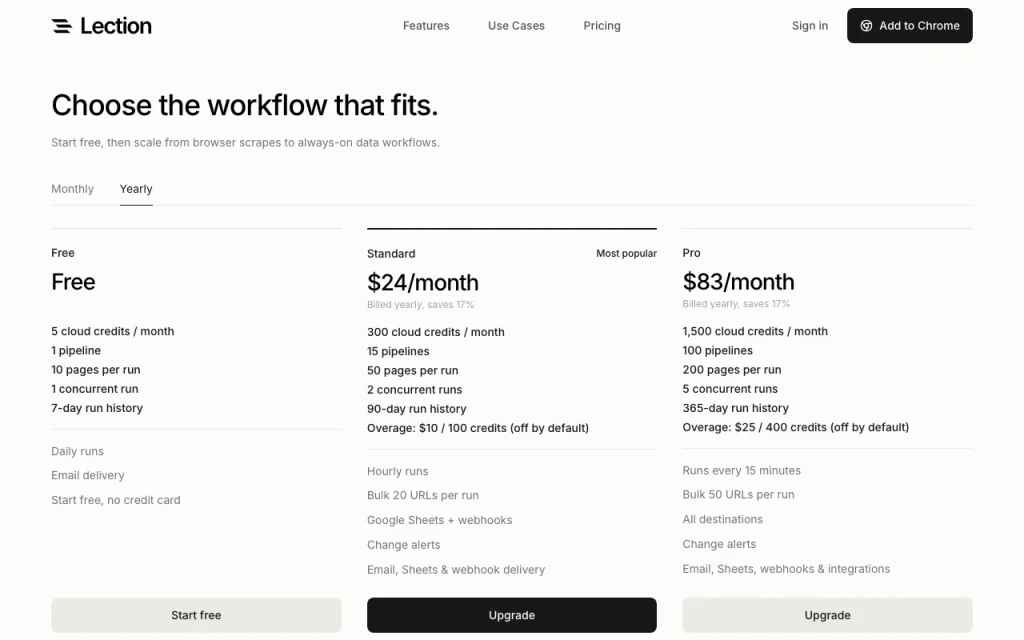Viewport: 1024px width, 640px height.
Task: Select the Yearly billing tab
Action: (x=136, y=189)
